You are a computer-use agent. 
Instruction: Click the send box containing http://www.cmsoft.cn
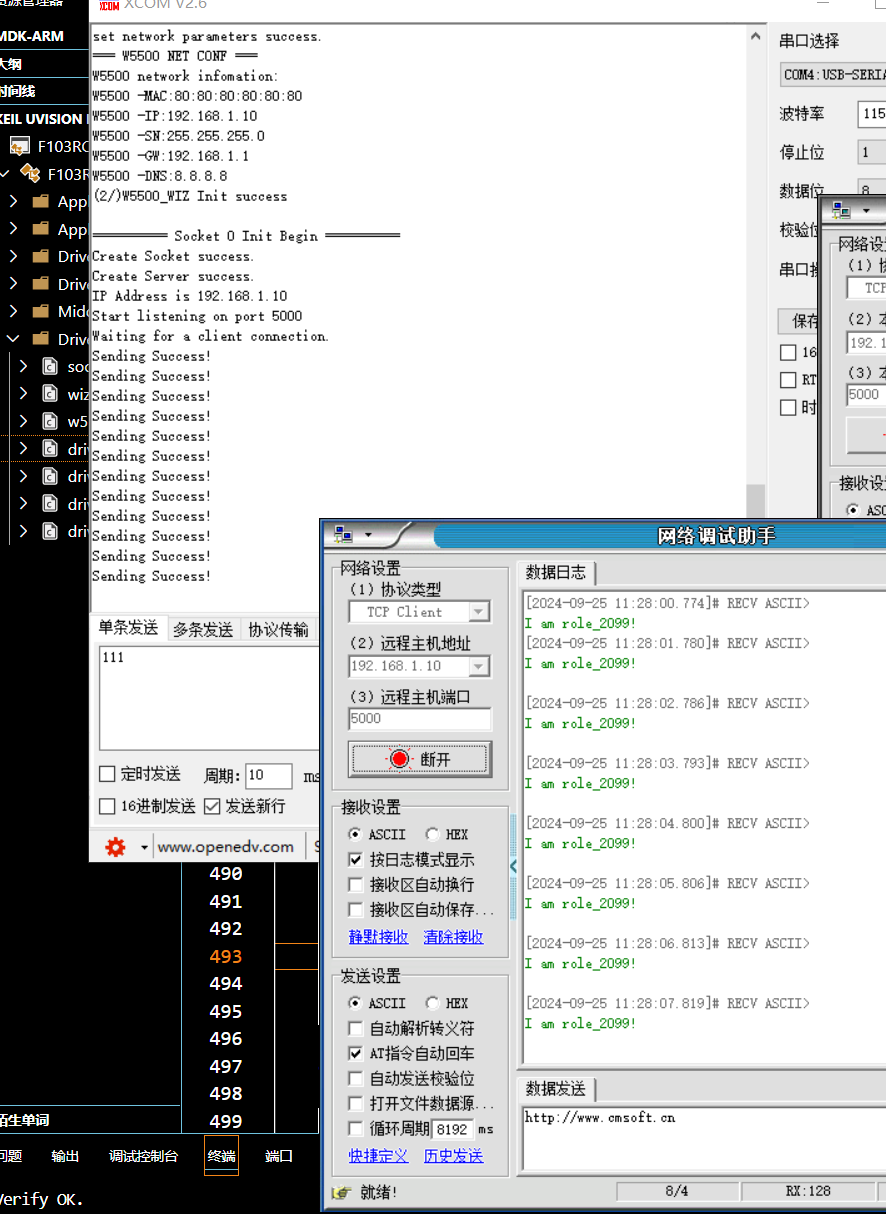[703, 1138]
